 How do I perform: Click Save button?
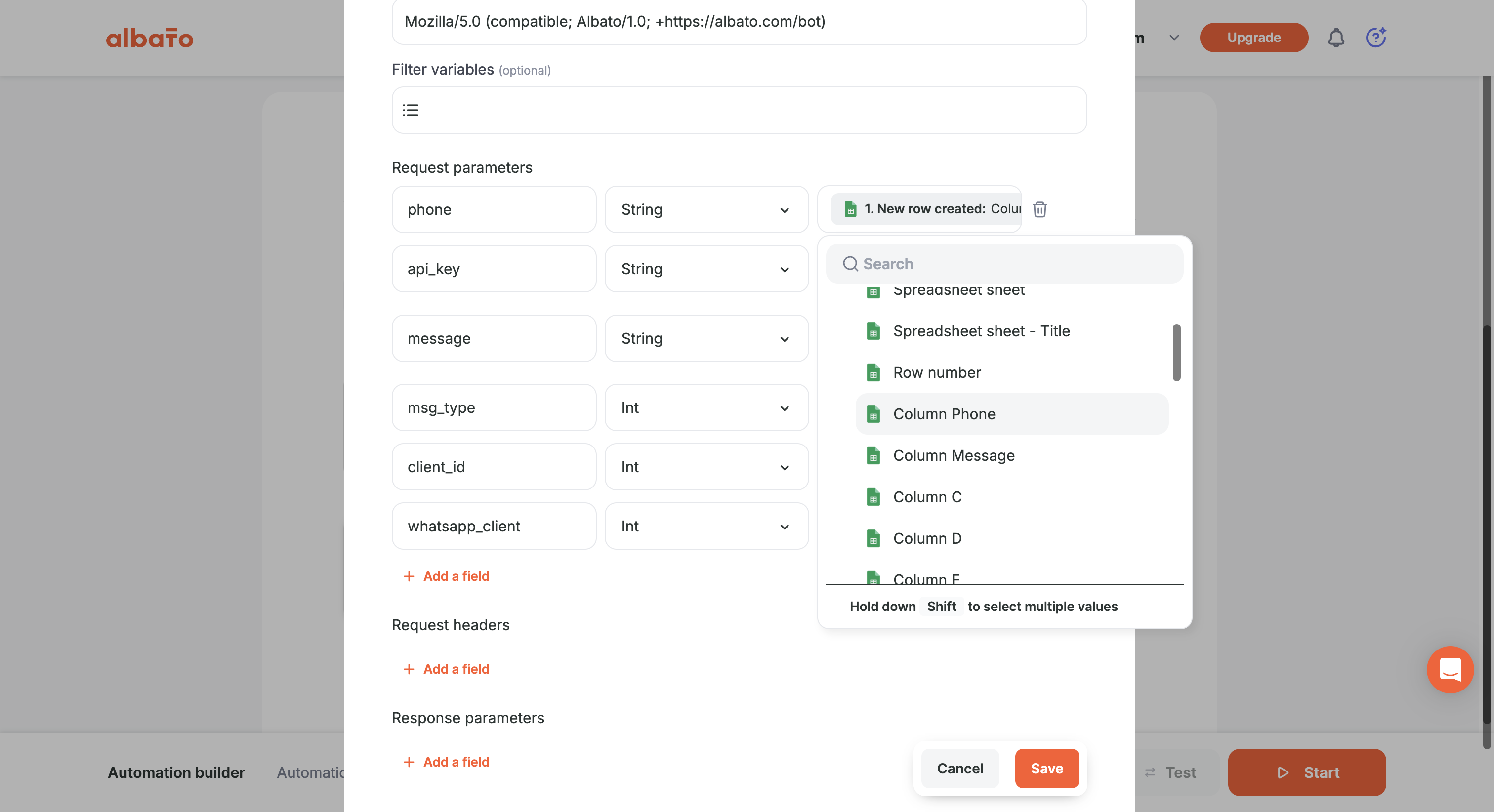pos(1047,769)
